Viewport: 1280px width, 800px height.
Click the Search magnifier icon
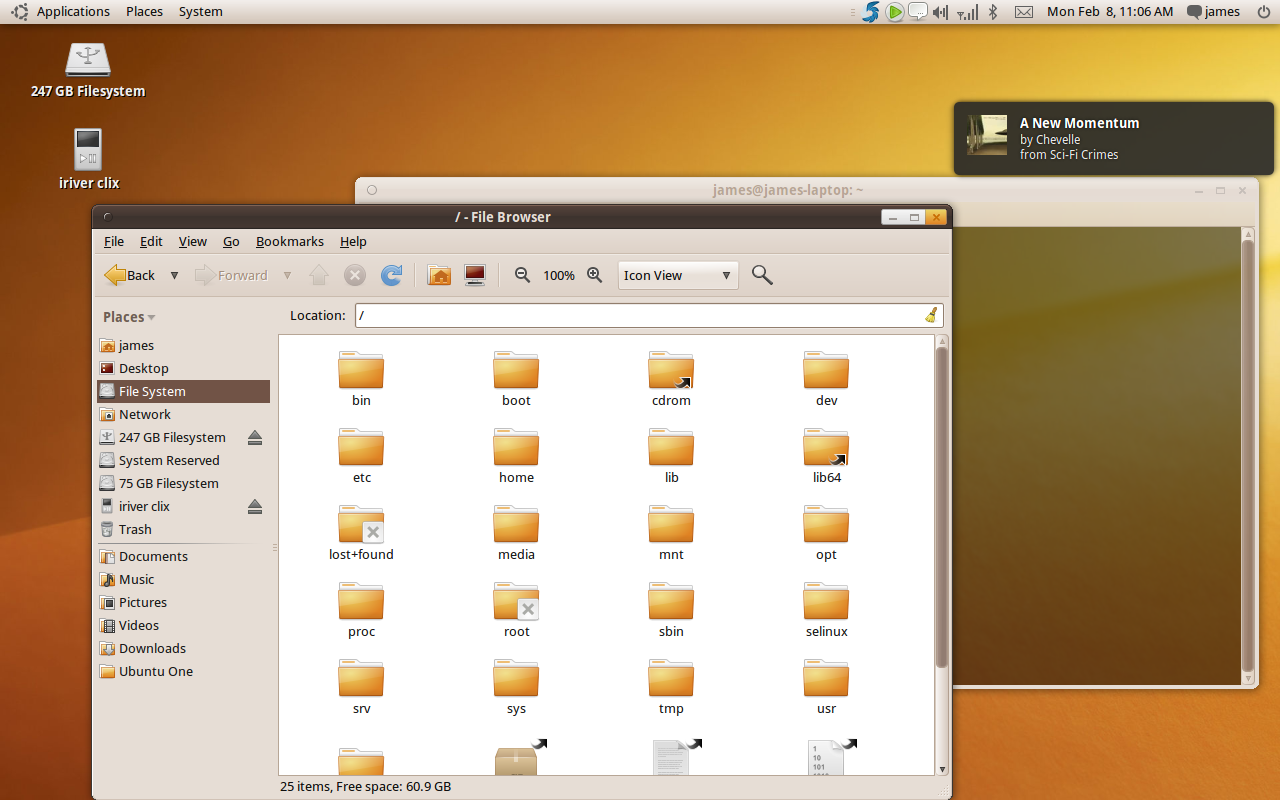point(762,275)
